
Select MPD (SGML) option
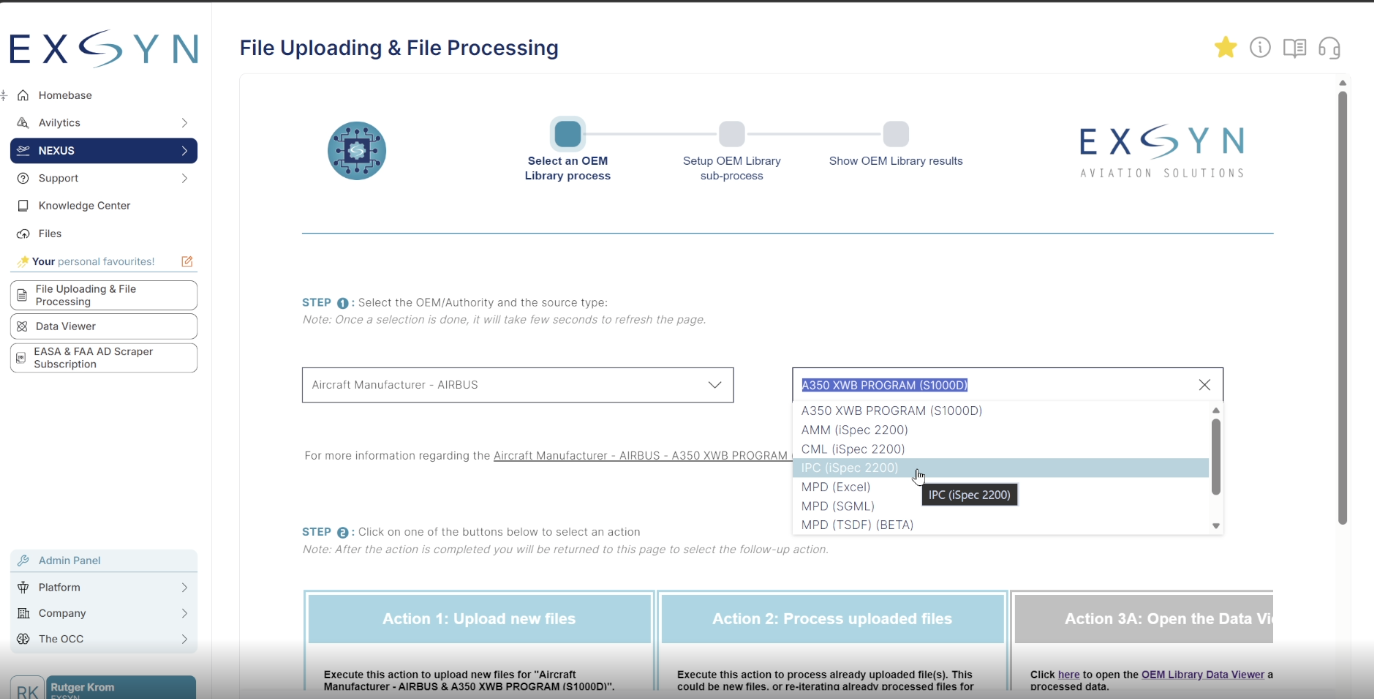click(x=1001, y=506)
